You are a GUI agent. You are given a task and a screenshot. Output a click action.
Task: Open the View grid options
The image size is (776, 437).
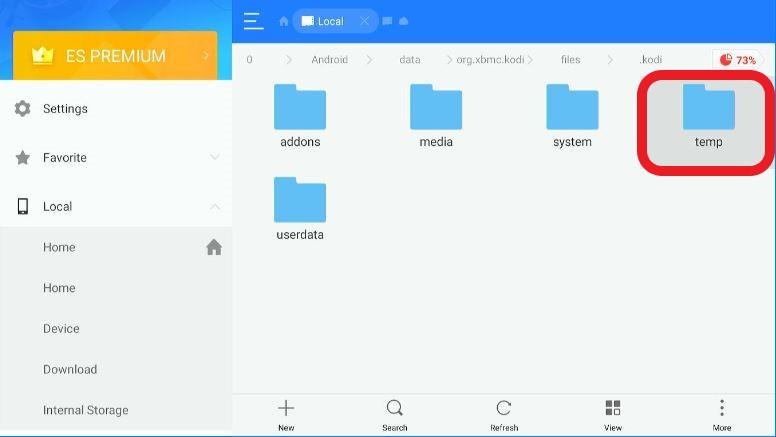coord(613,415)
